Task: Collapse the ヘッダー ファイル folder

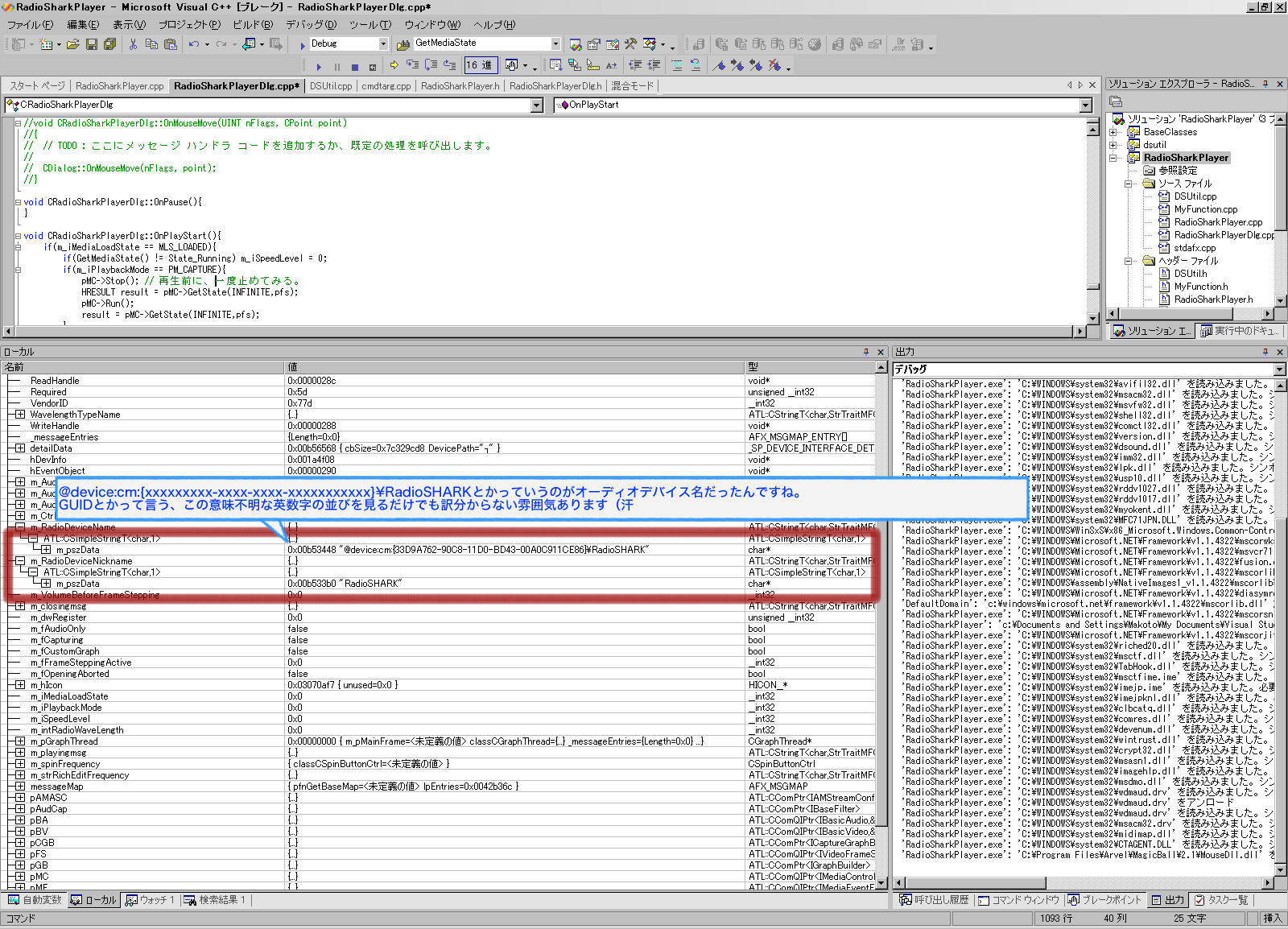Action: click(x=1128, y=261)
